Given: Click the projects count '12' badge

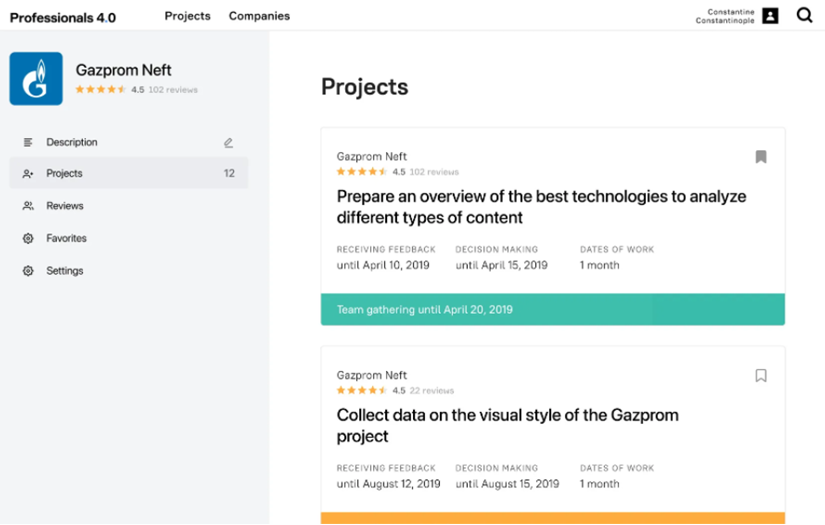Looking at the screenshot, I should click(229, 173).
